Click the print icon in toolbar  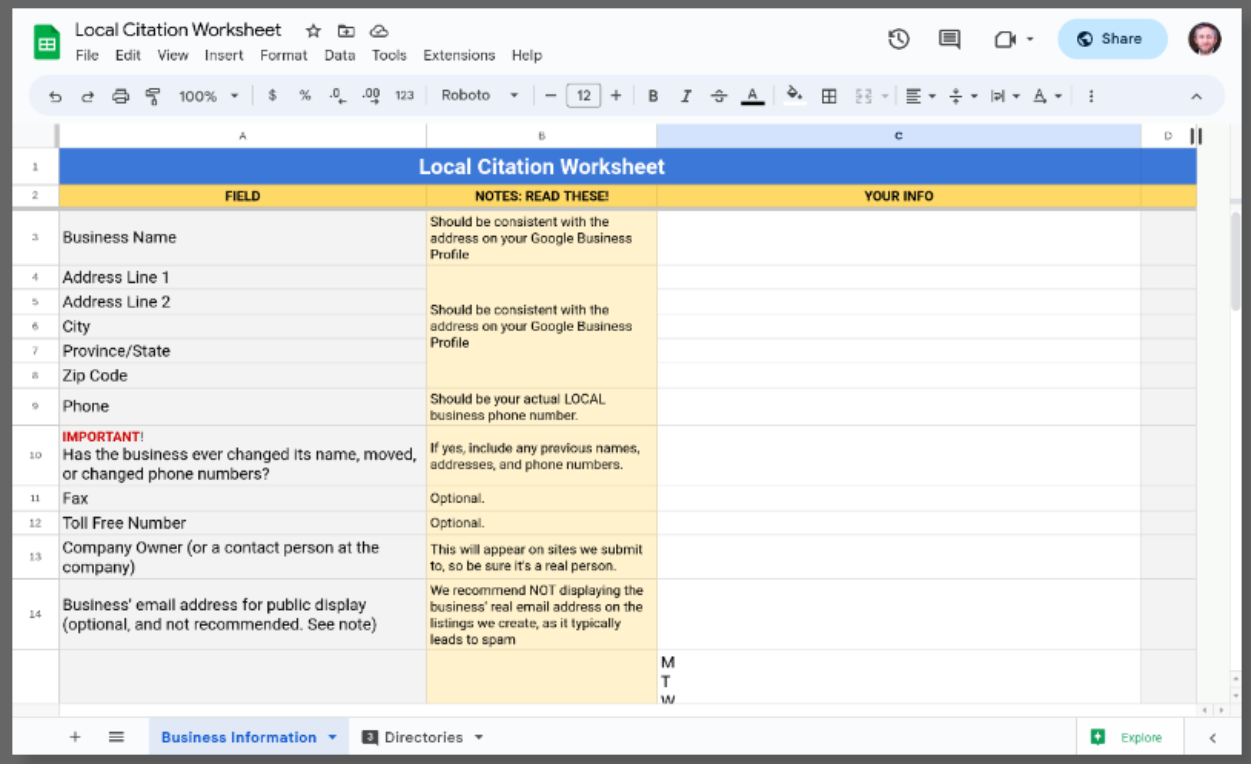(x=120, y=96)
